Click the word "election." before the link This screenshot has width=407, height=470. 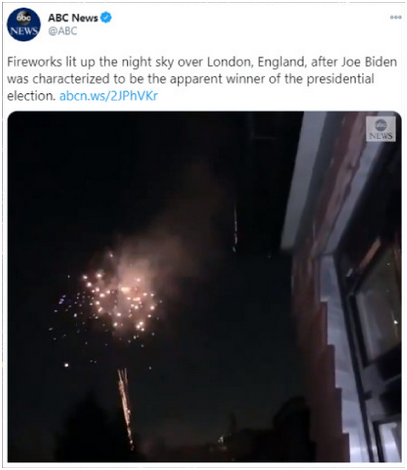pyautogui.click(x=31, y=96)
